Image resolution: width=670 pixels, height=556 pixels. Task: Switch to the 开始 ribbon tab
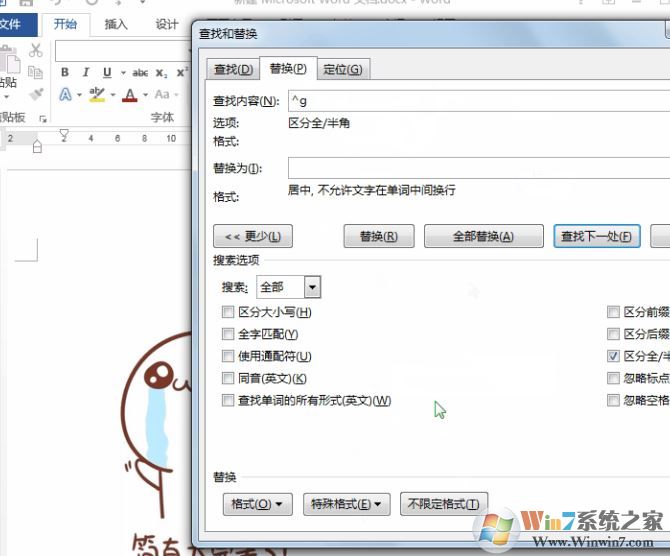pyautogui.click(x=65, y=25)
